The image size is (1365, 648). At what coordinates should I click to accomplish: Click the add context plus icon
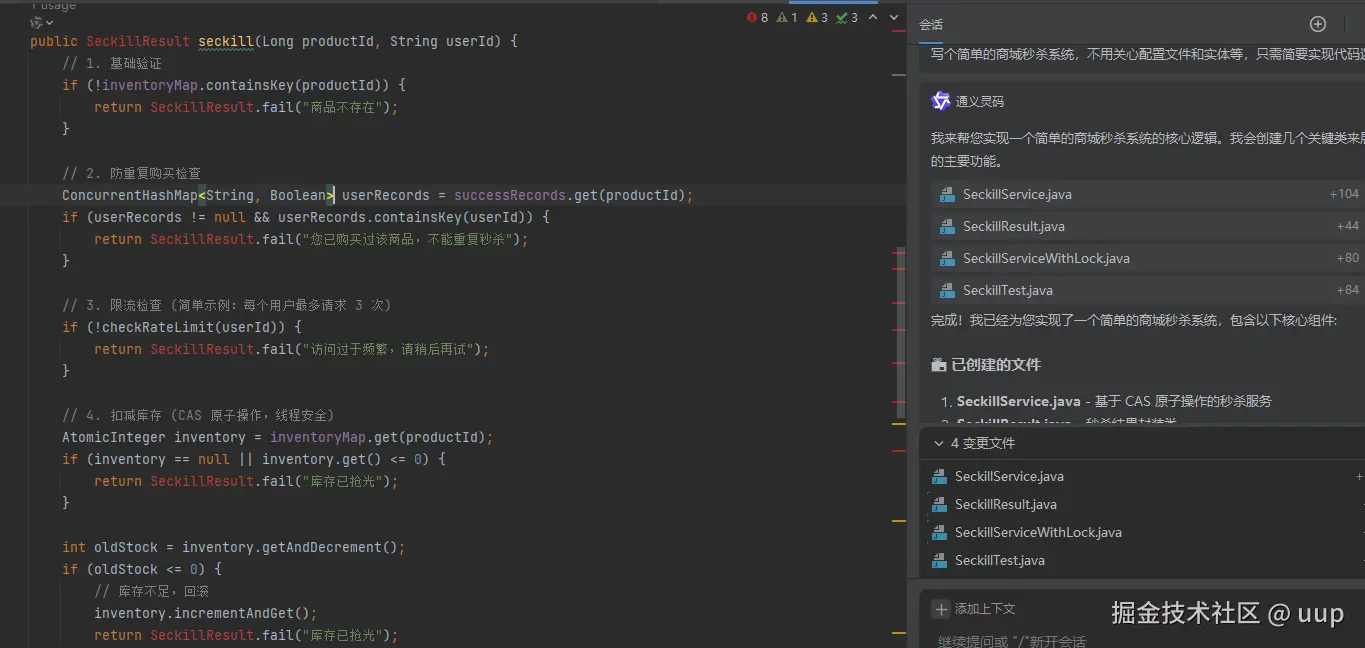tap(940, 609)
